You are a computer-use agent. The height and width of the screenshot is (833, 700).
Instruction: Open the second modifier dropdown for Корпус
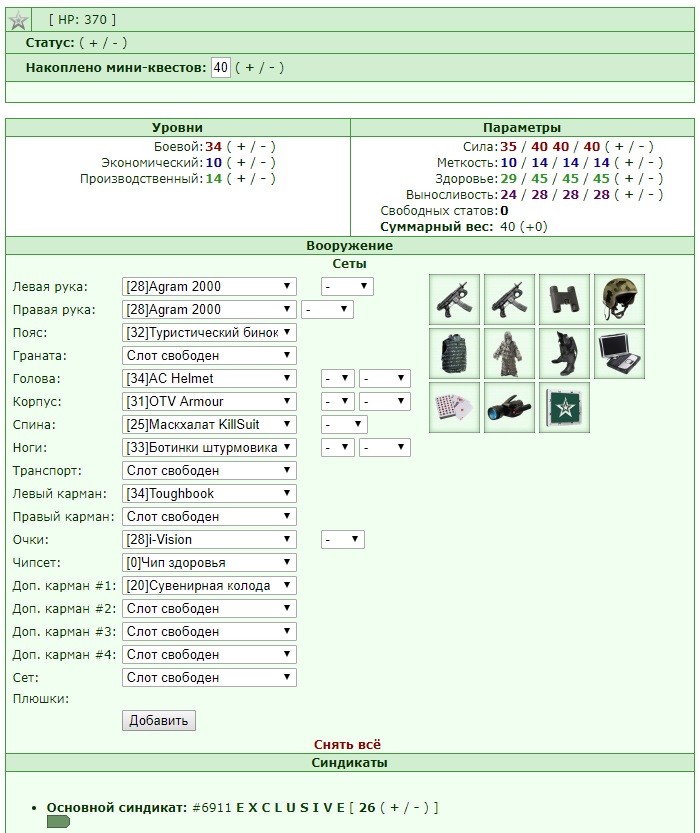(x=385, y=401)
